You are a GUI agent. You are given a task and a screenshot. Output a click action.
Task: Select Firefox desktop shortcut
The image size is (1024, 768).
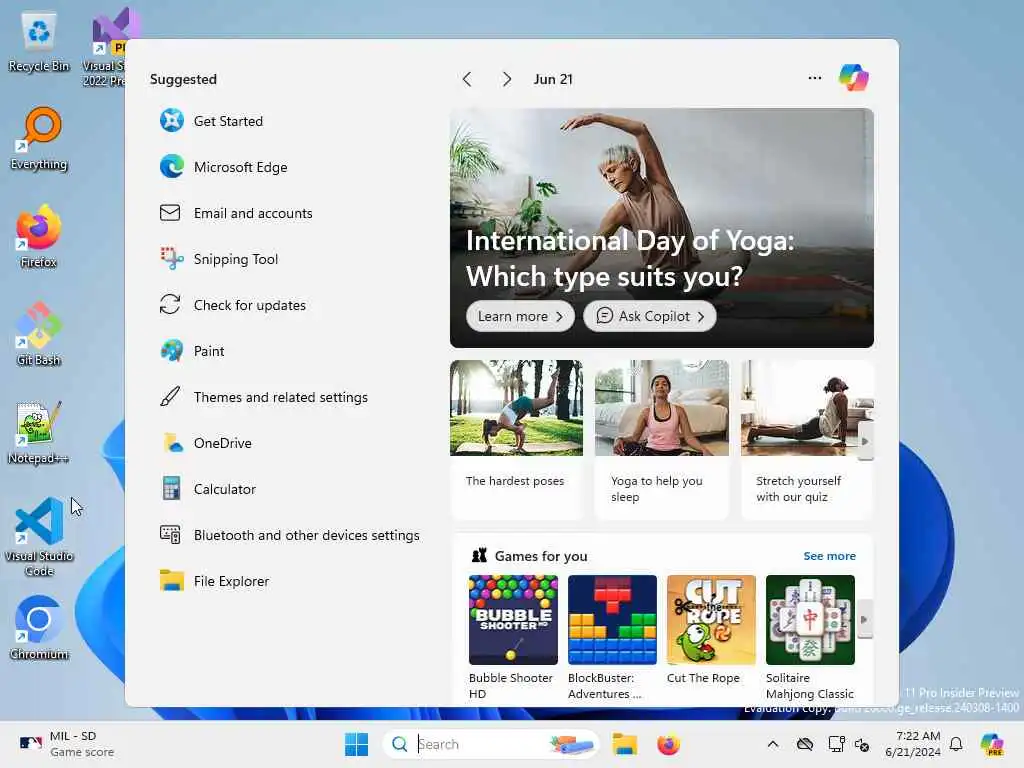(x=39, y=237)
